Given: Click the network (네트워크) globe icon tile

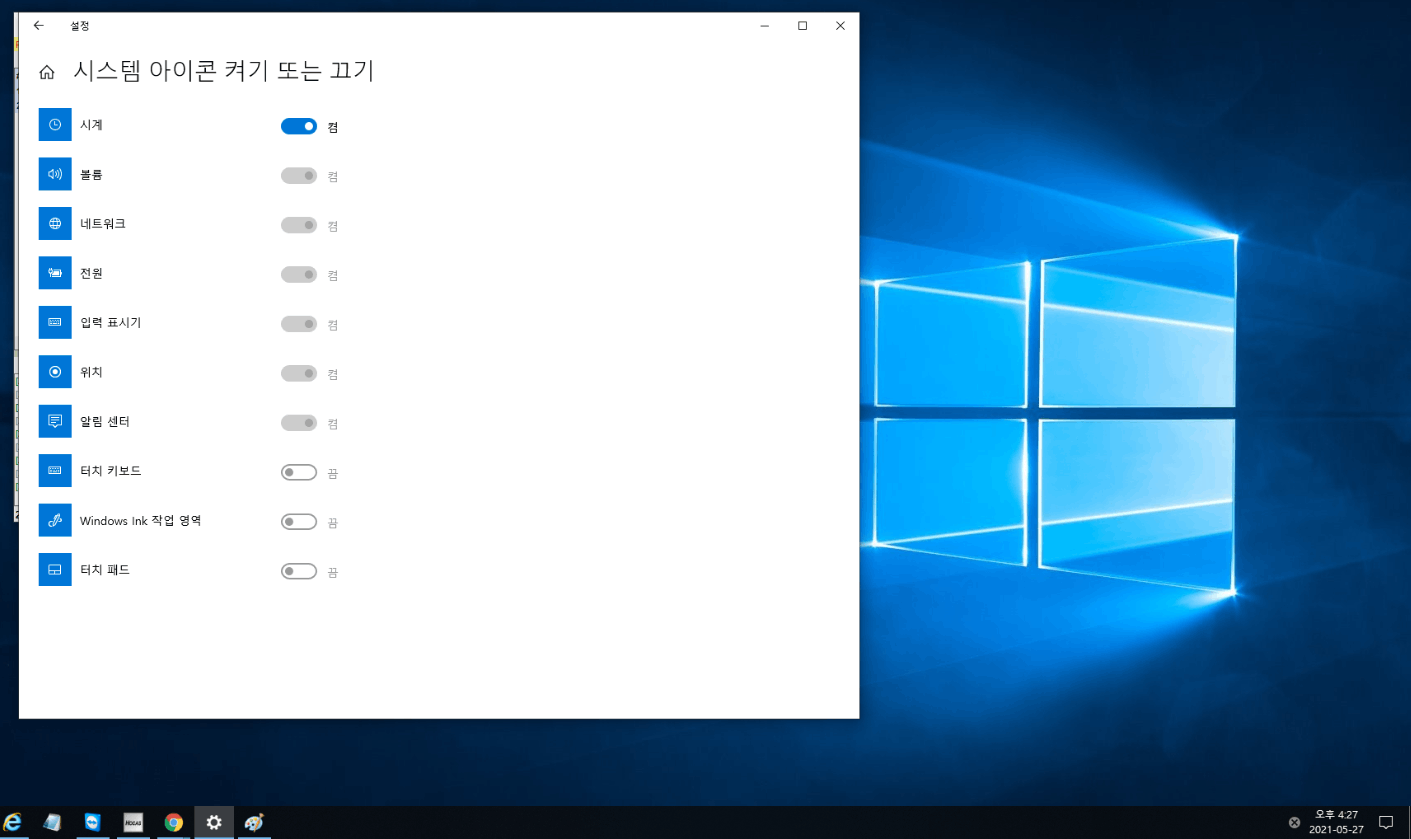Looking at the screenshot, I should pyautogui.click(x=55, y=223).
